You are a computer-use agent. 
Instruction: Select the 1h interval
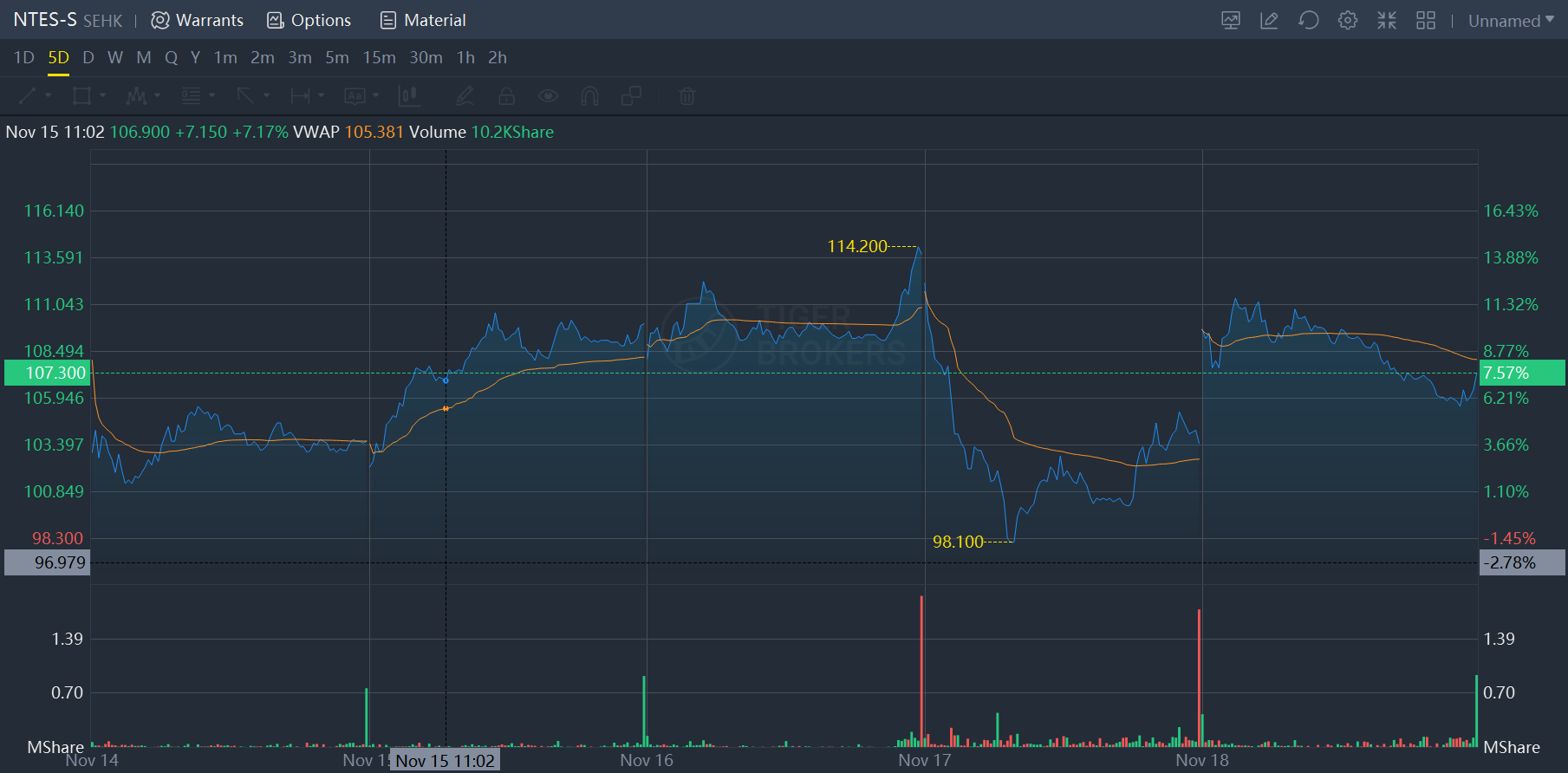click(465, 57)
